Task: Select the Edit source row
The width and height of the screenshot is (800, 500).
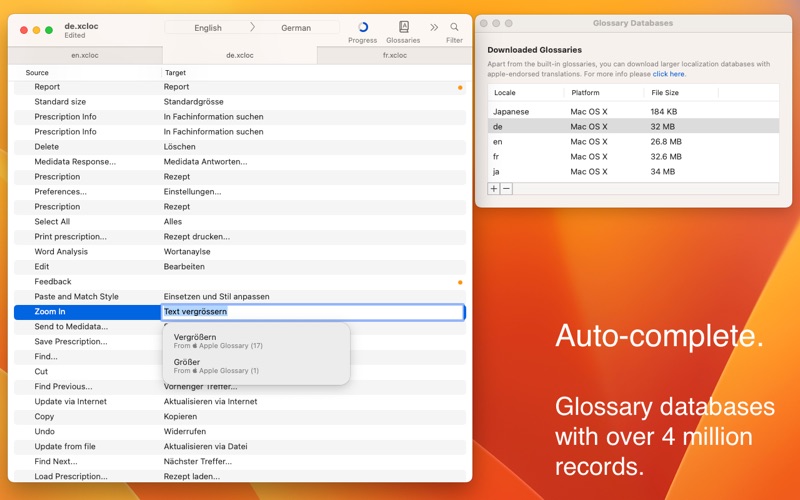Action: (x=240, y=267)
